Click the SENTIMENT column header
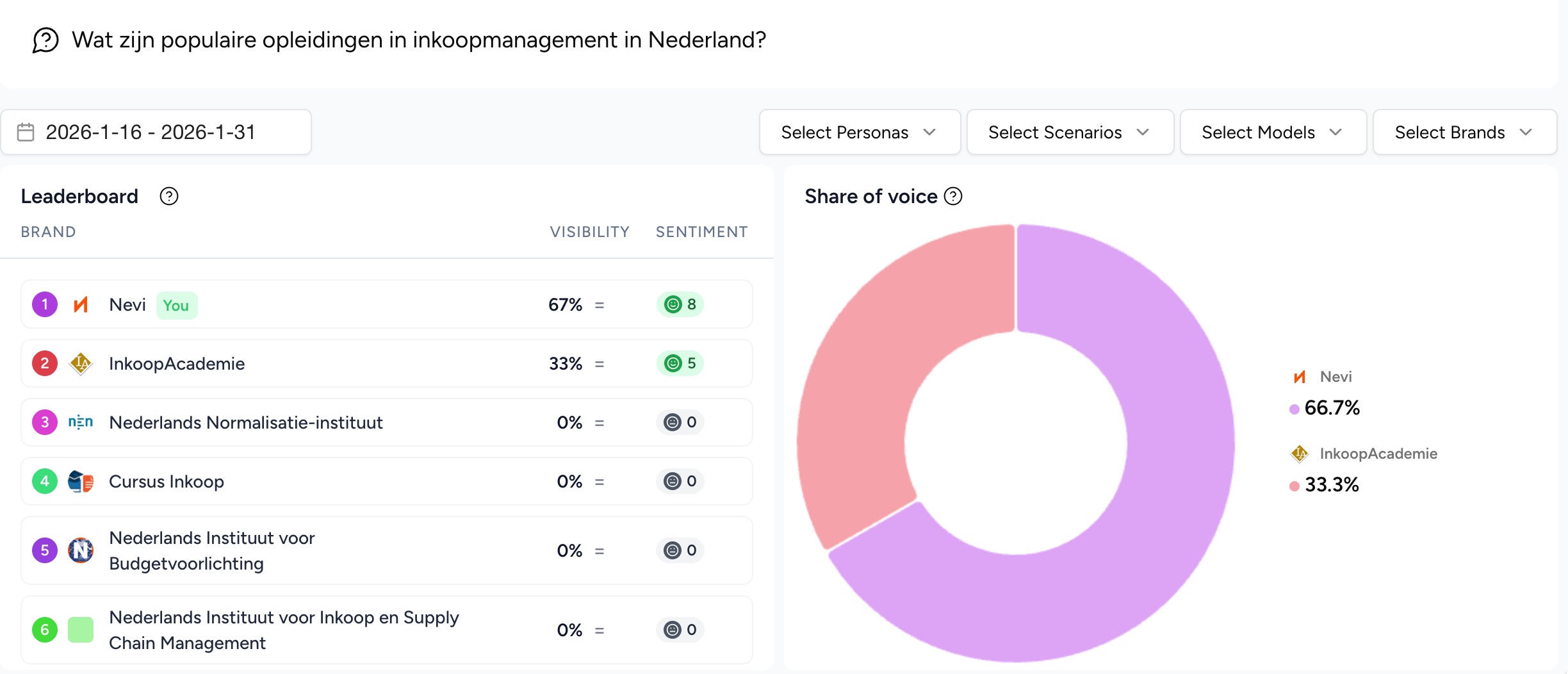The image size is (1568, 674). coord(701,231)
